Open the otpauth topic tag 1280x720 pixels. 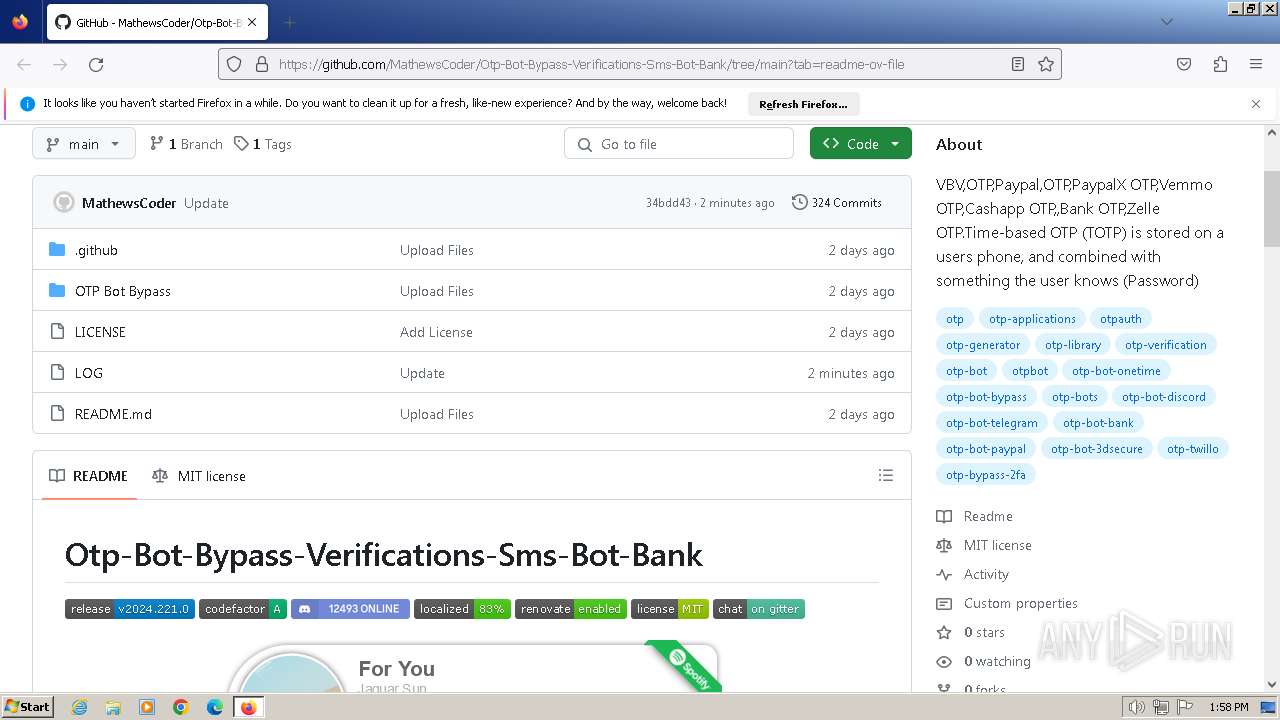coord(1121,319)
